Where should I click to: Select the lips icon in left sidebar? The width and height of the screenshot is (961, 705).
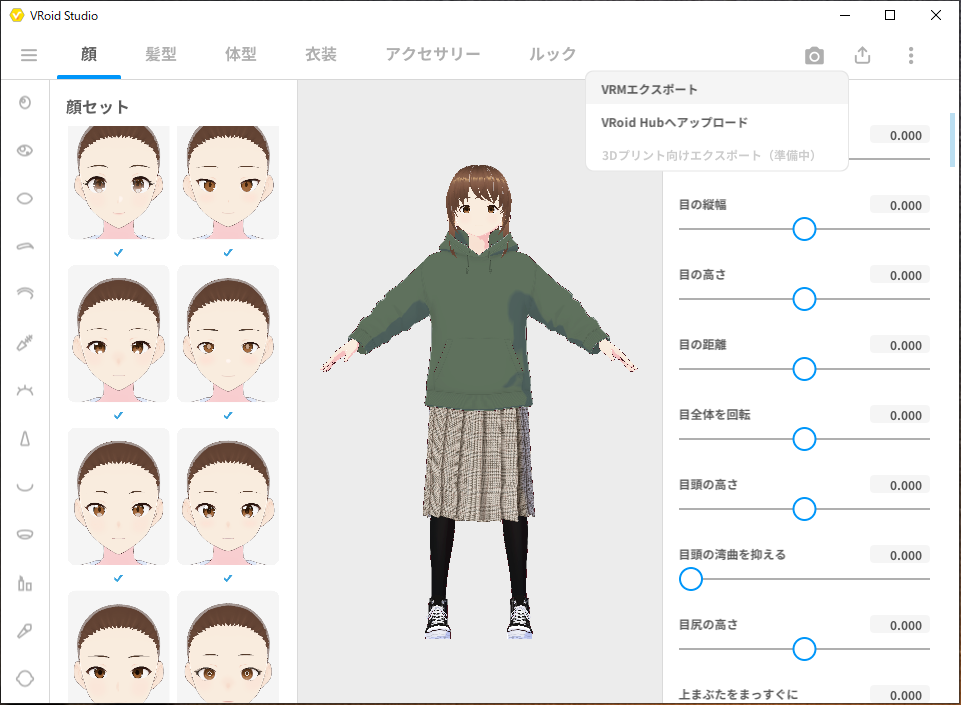click(25, 534)
